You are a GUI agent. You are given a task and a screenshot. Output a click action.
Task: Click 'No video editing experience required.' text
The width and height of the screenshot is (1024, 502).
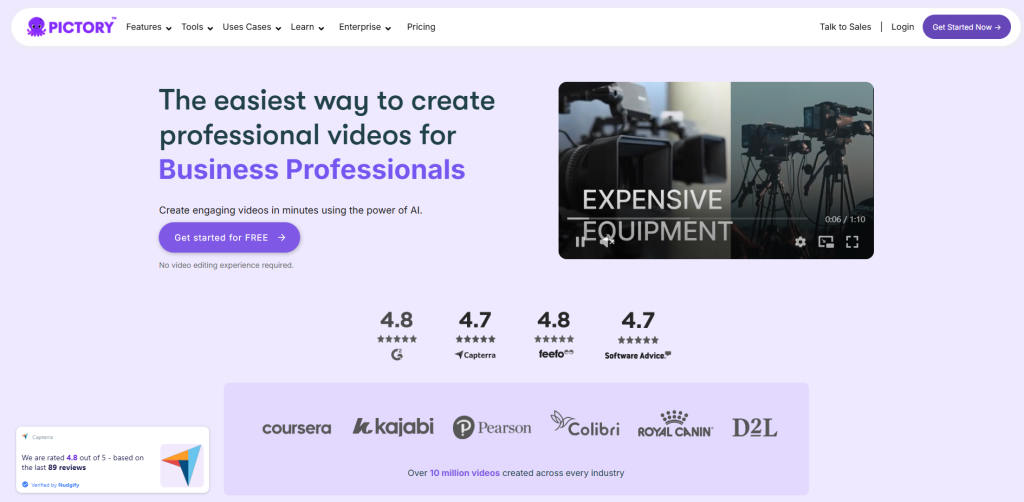[226, 266]
